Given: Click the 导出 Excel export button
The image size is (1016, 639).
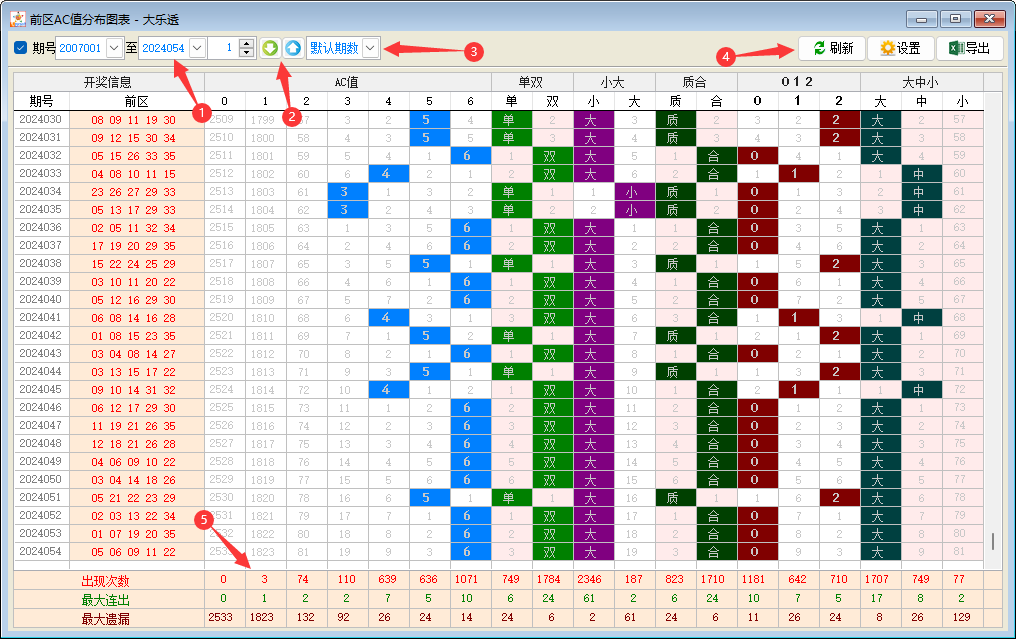Looking at the screenshot, I should 969,48.
